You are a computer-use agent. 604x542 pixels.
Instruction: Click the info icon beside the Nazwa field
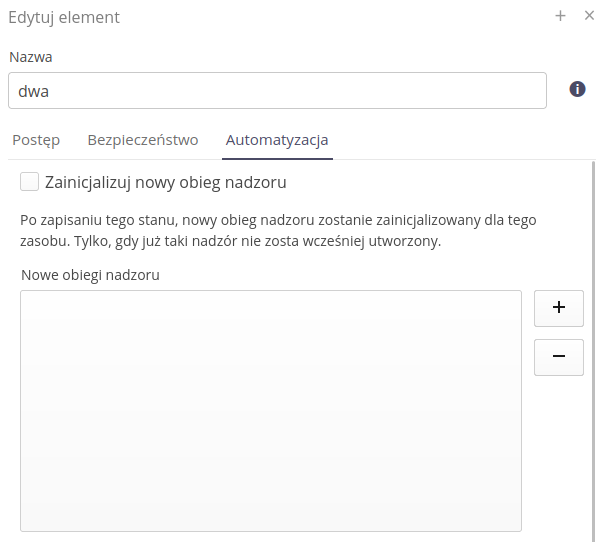(x=577, y=89)
